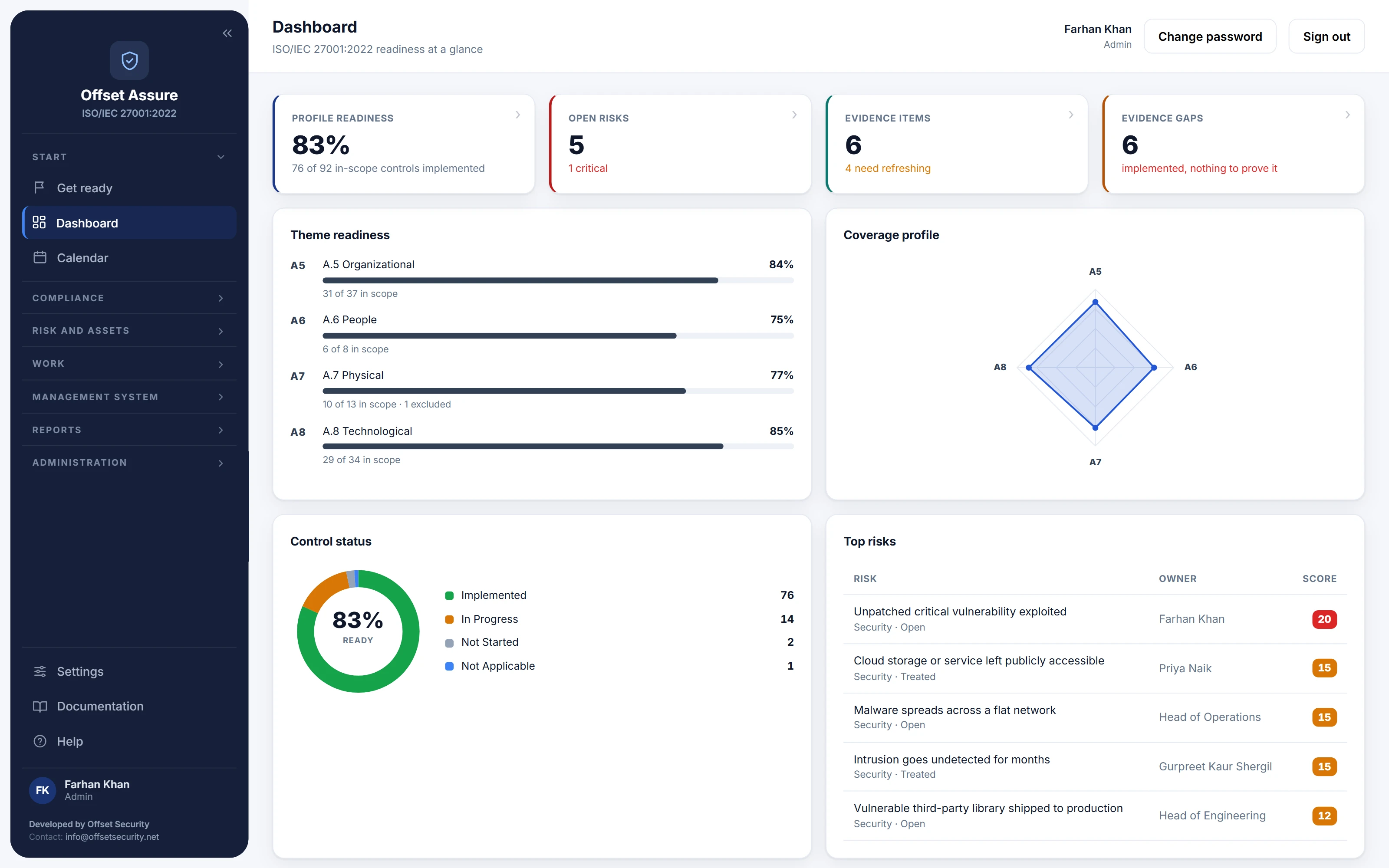Click the Sign out button
The width and height of the screenshot is (1389, 868).
1326,36
